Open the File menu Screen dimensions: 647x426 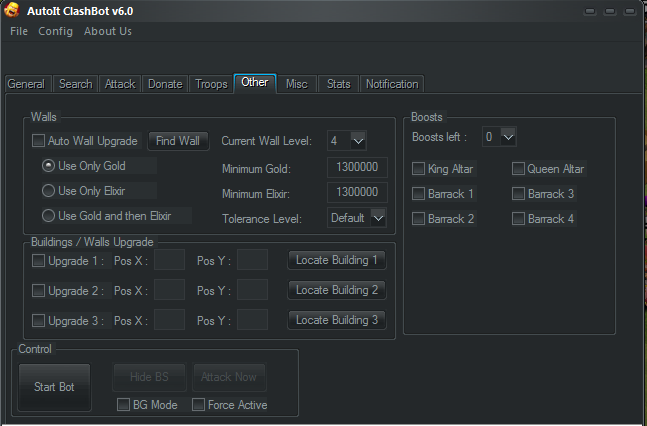tap(19, 31)
